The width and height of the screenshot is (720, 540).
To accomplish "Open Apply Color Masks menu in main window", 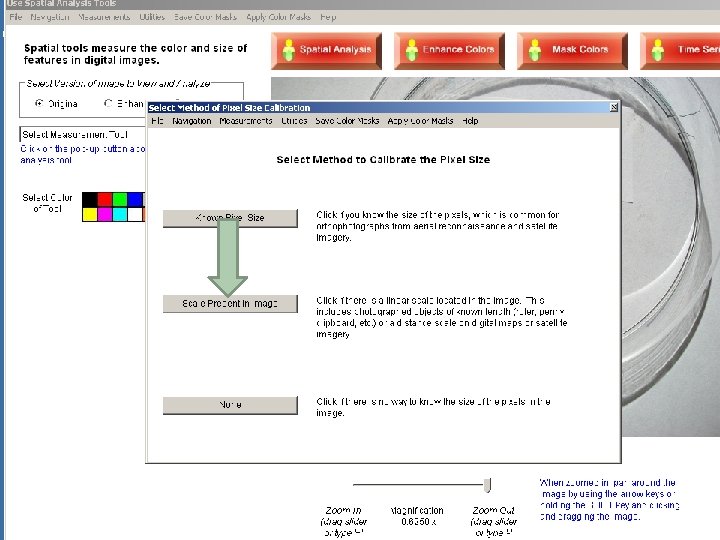I will click(x=278, y=17).
